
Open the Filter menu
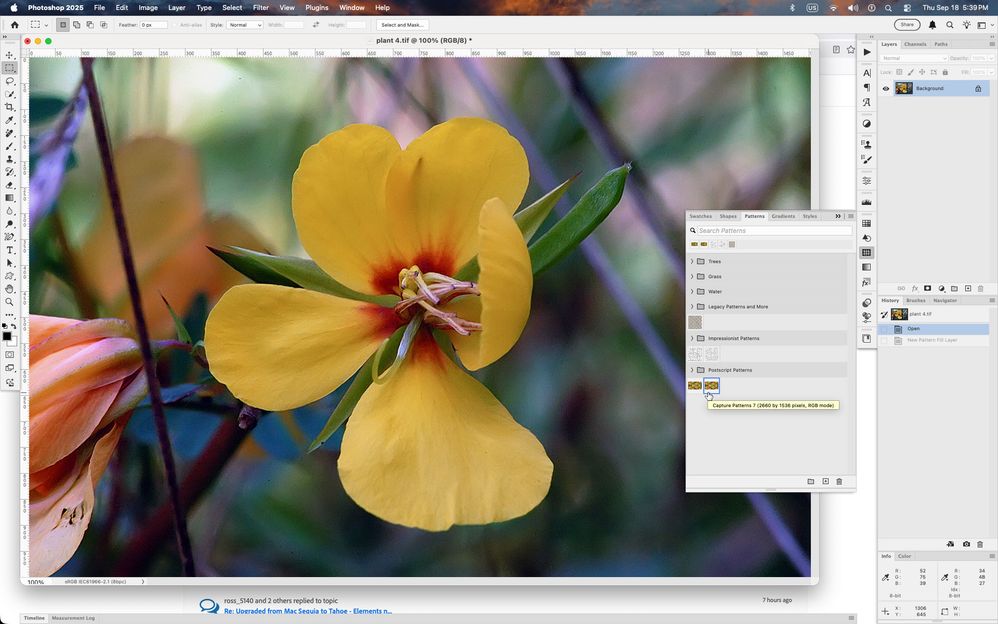[260, 7]
